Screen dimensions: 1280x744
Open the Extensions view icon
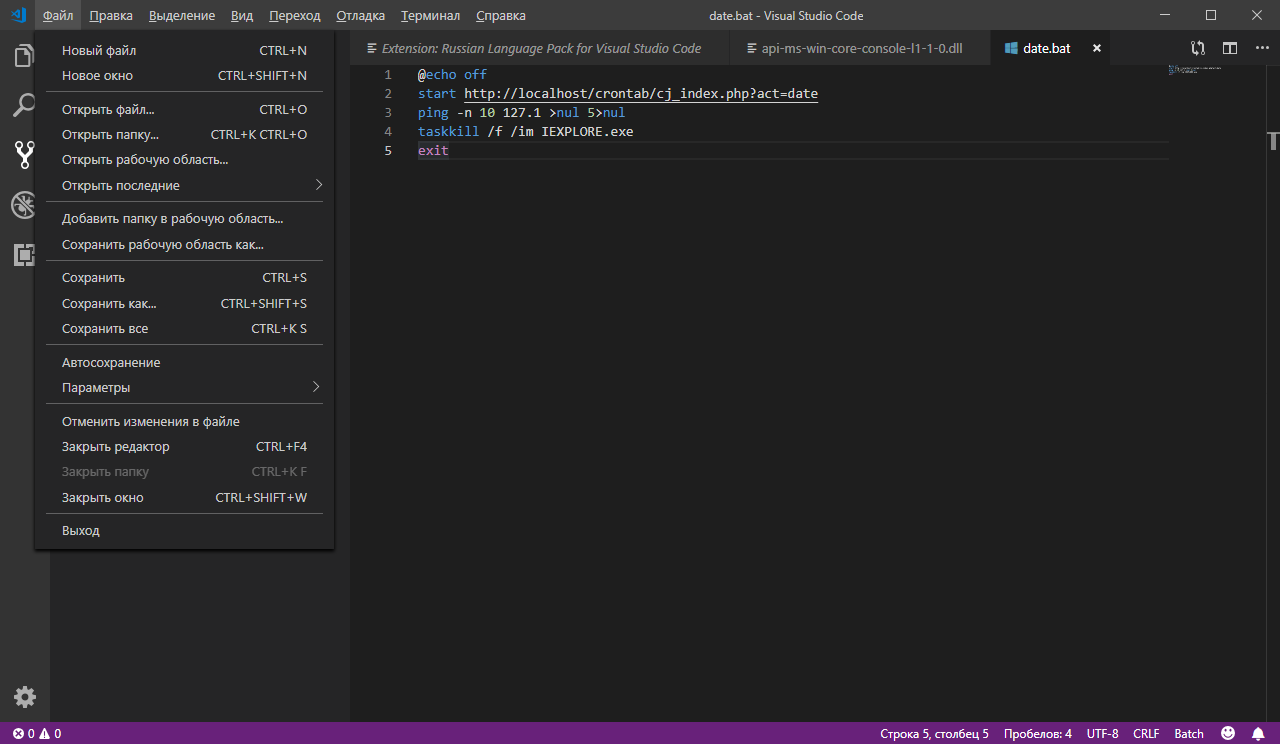point(24,255)
